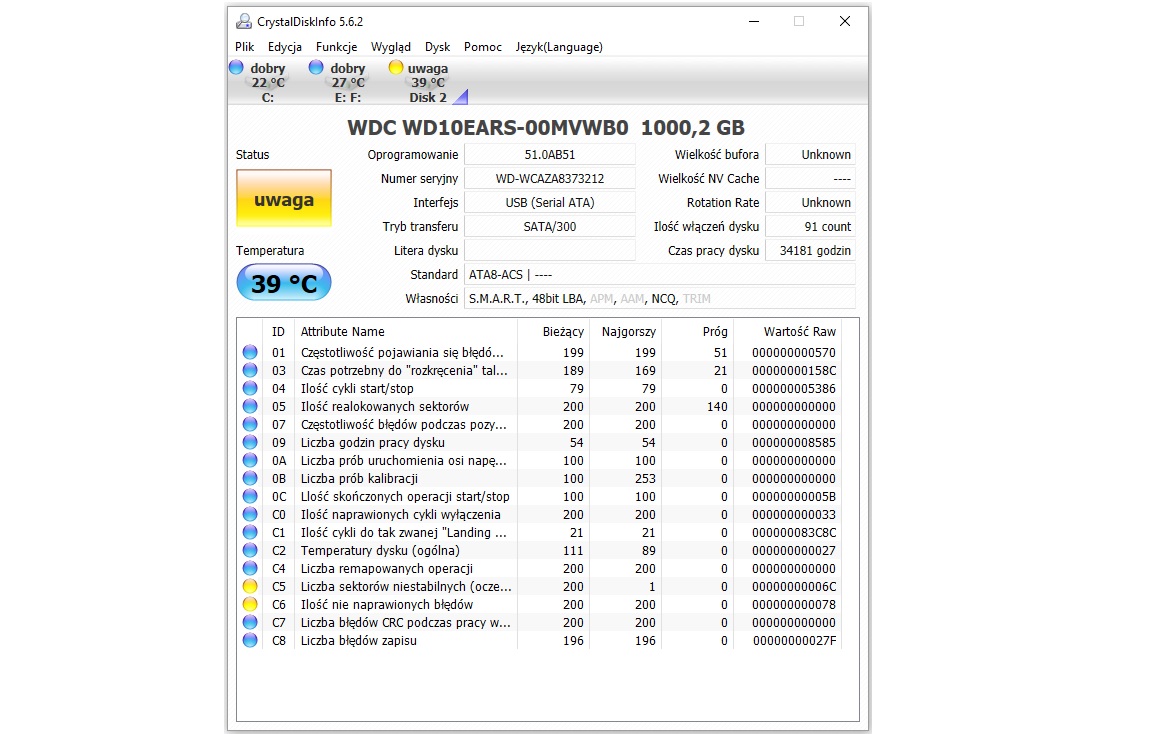The image size is (1152, 734).
Task: Click the yellow warning icon for attribute C5
Action: pos(250,586)
